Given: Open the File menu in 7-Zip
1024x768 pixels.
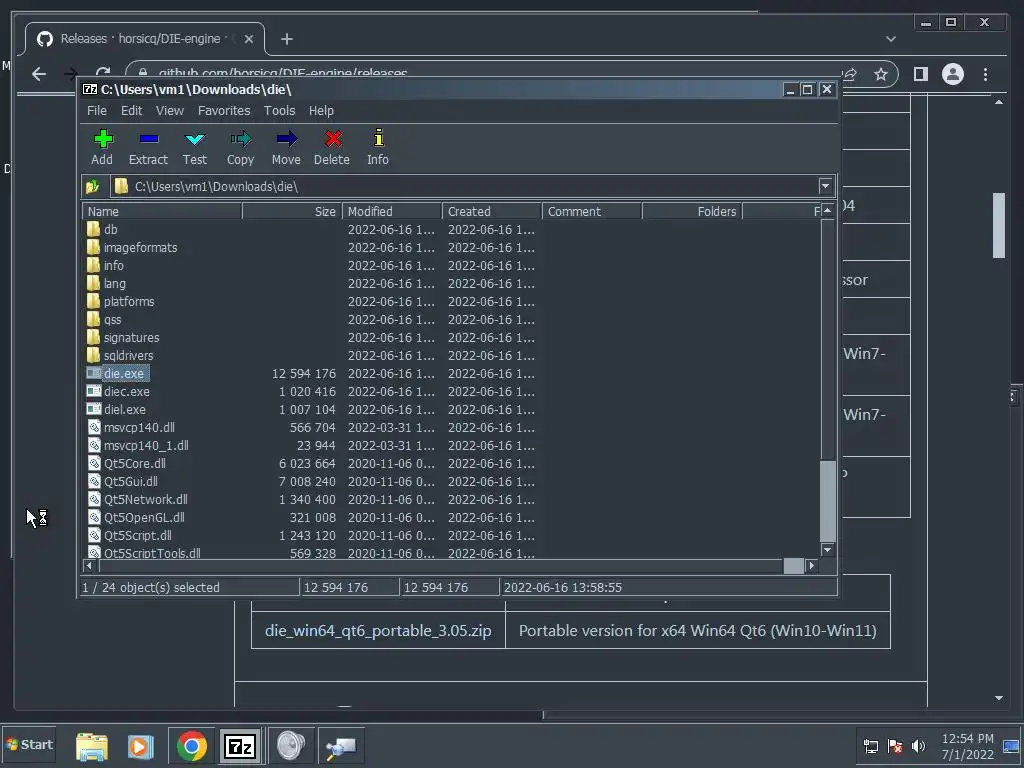Looking at the screenshot, I should click(97, 111).
